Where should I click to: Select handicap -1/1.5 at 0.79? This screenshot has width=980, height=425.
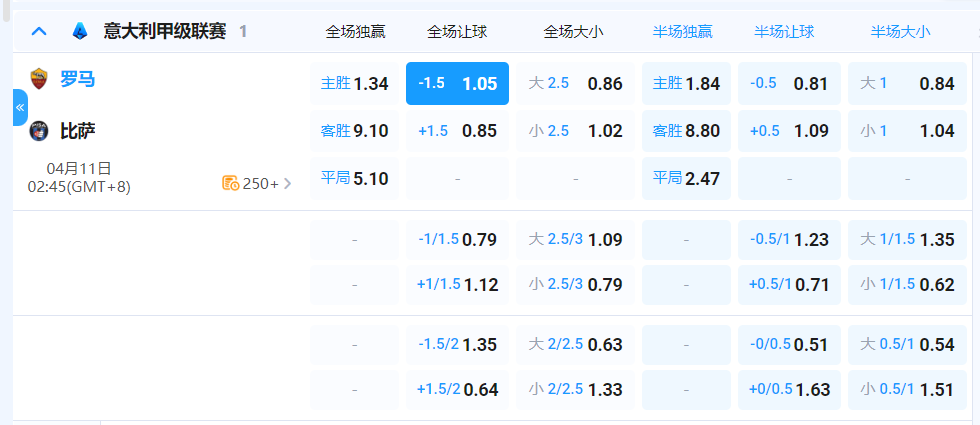point(458,239)
